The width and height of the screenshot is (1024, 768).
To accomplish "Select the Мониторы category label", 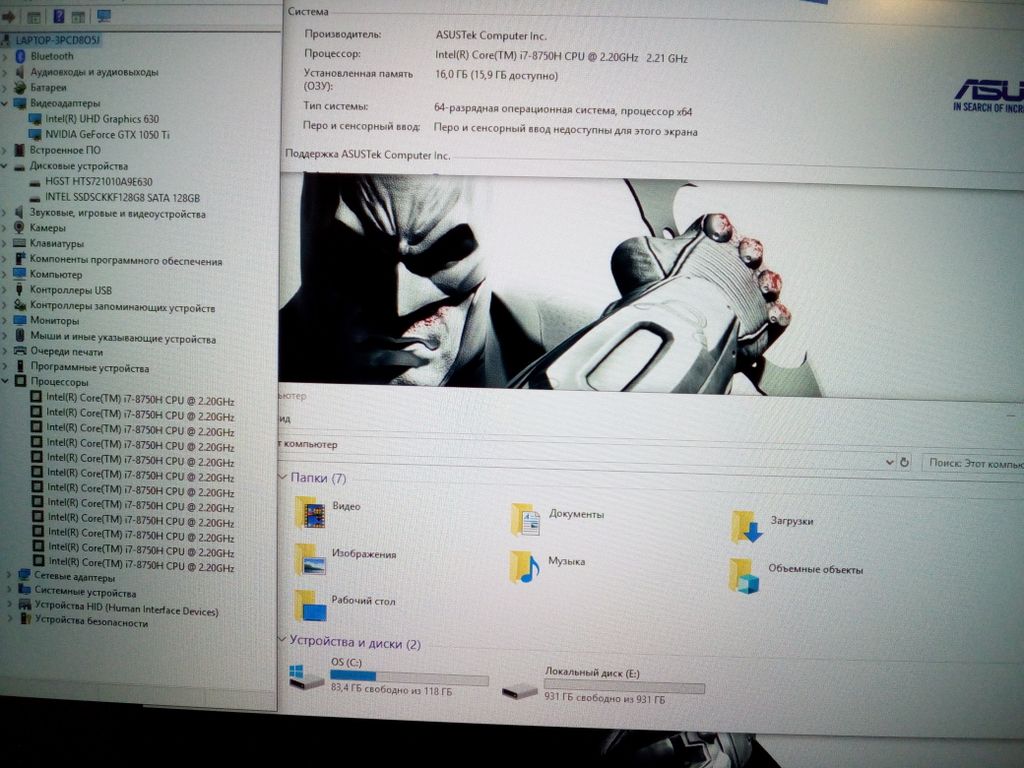I will click(55, 321).
